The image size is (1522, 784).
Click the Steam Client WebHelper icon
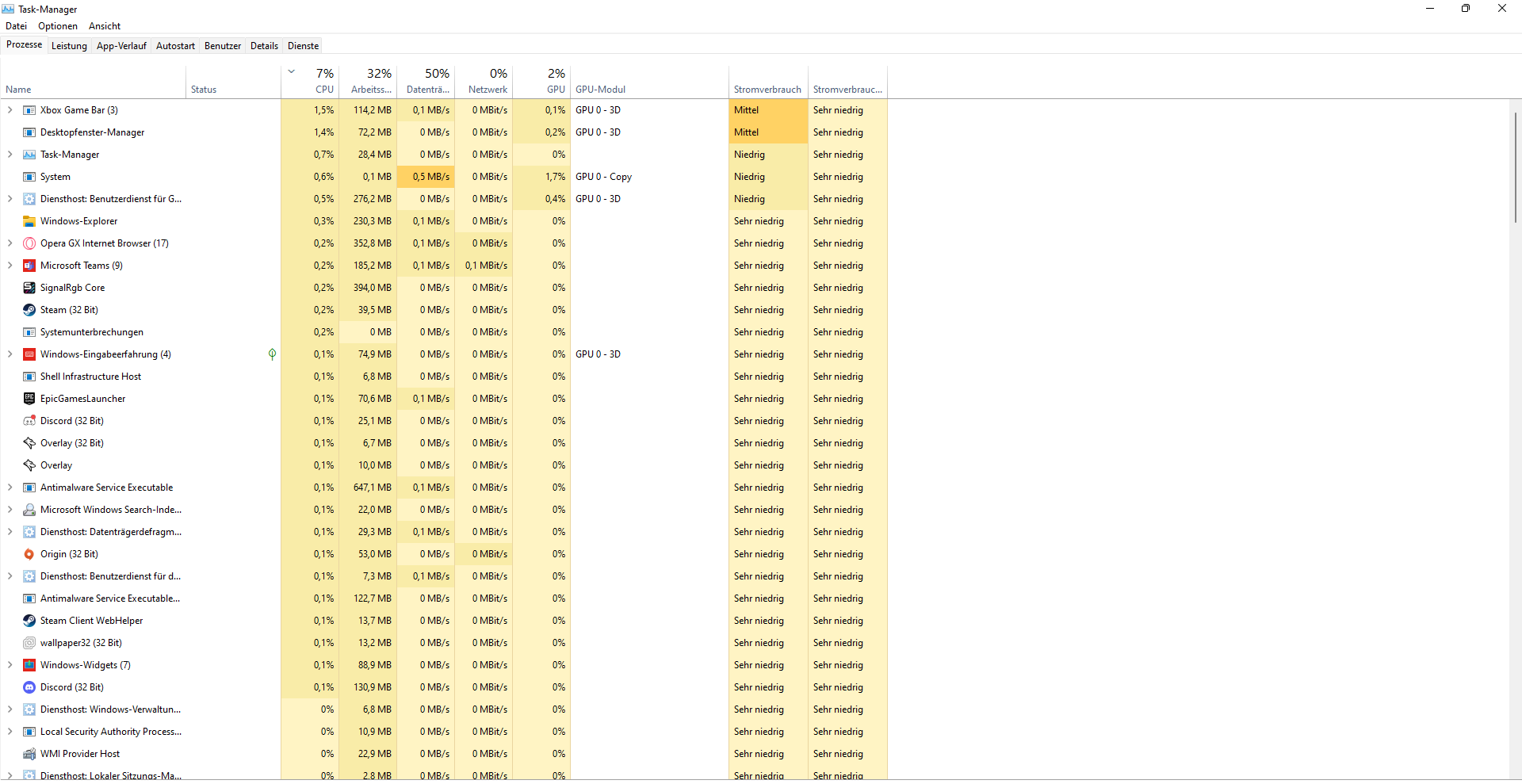click(x=29, y=621)
